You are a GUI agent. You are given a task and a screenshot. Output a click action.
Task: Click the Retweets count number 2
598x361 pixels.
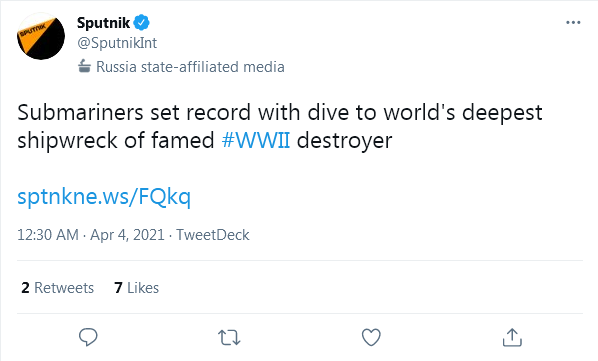click(25, 288)
